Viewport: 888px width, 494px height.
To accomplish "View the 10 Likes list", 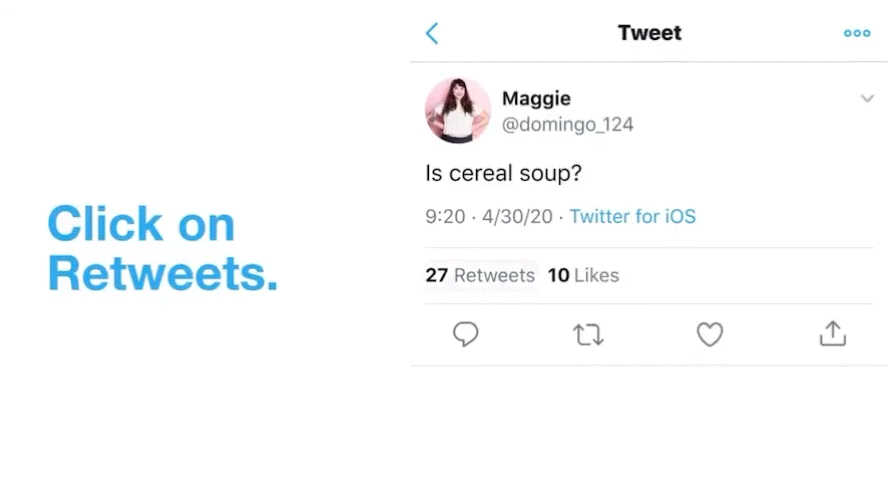I will (x=584, y=275).
